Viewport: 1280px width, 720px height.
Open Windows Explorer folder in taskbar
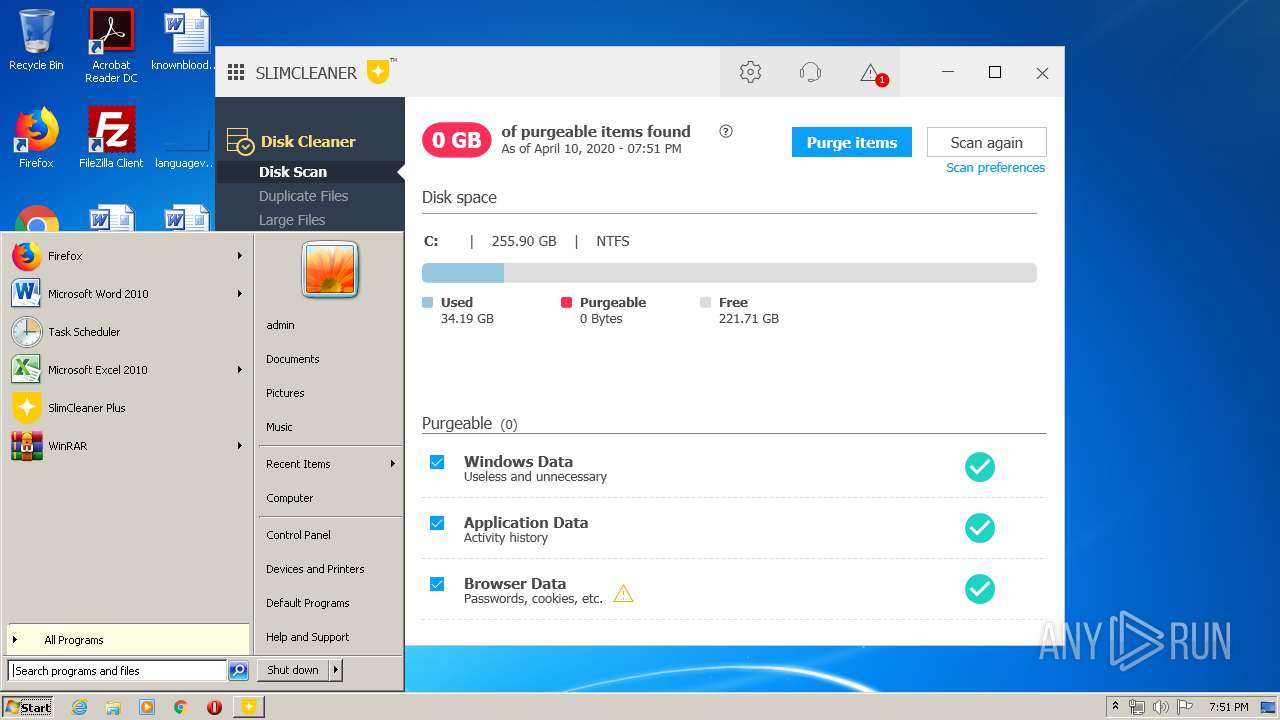pyautogui.click(x=113, y=707)
